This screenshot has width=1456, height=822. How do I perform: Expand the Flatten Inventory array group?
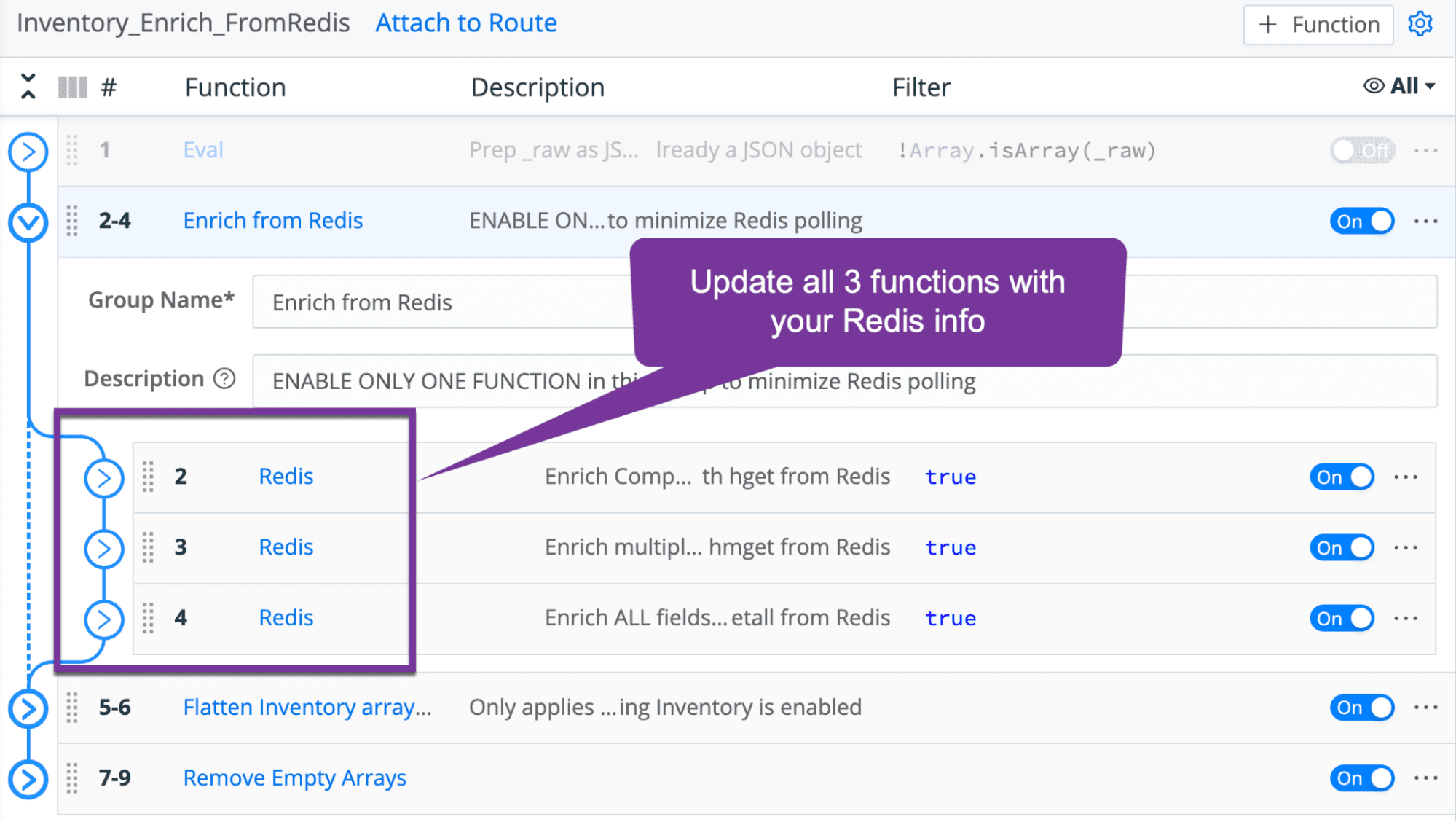tap(28, 708)
